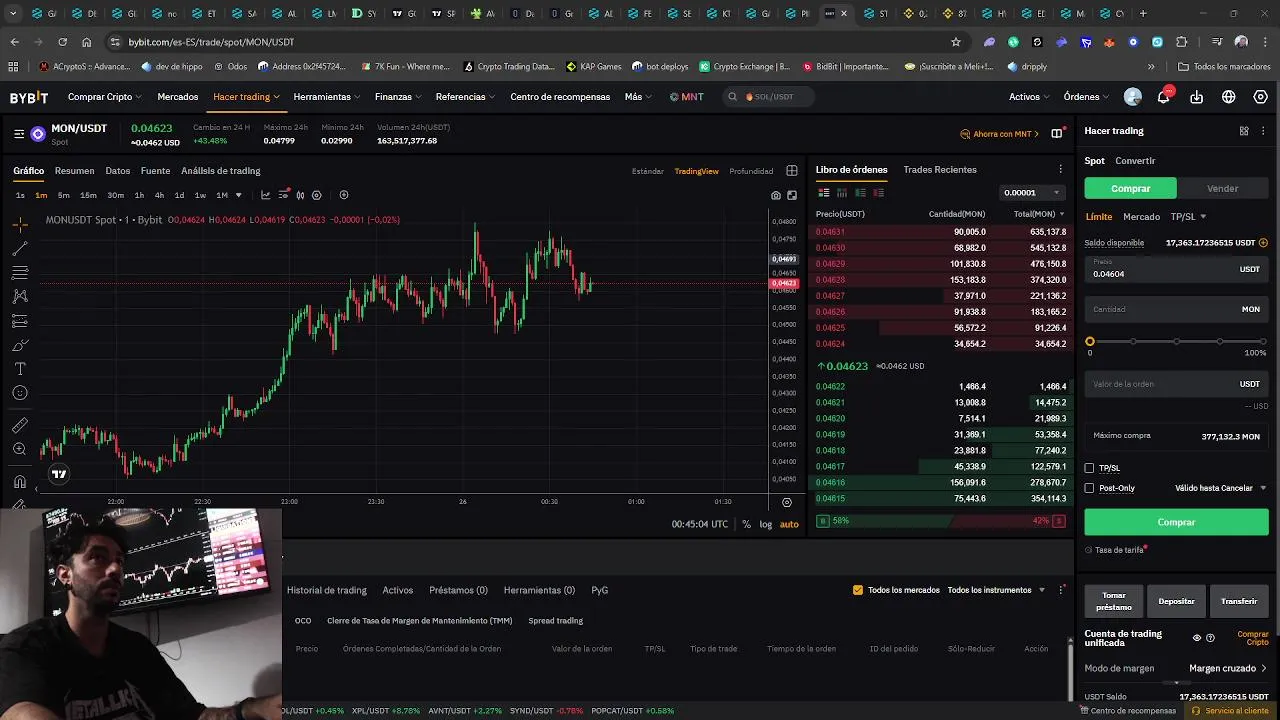
Task: Select the Mercado order type tab
Action: (x=1141, y=217)
